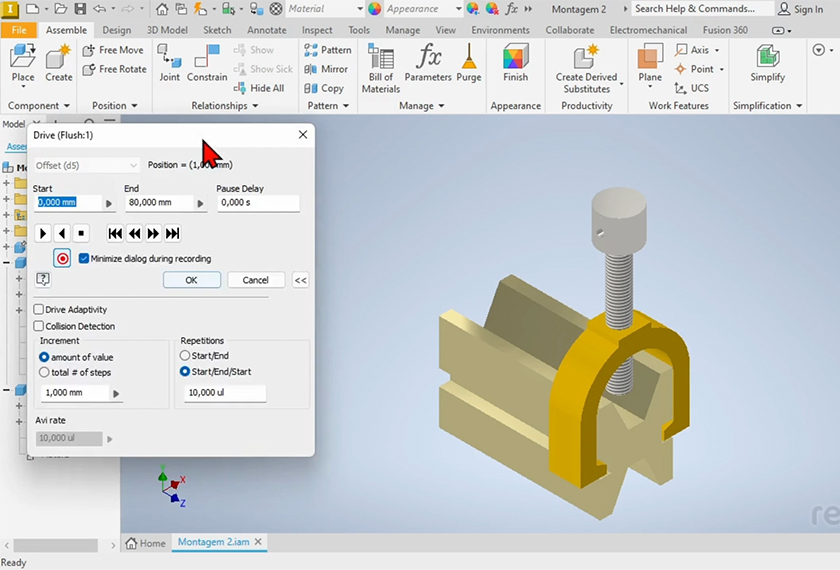Enable Collision Detection checkbox
This screenshot has width=840, height=570.
pyautogui.click(x=39, y=326)
